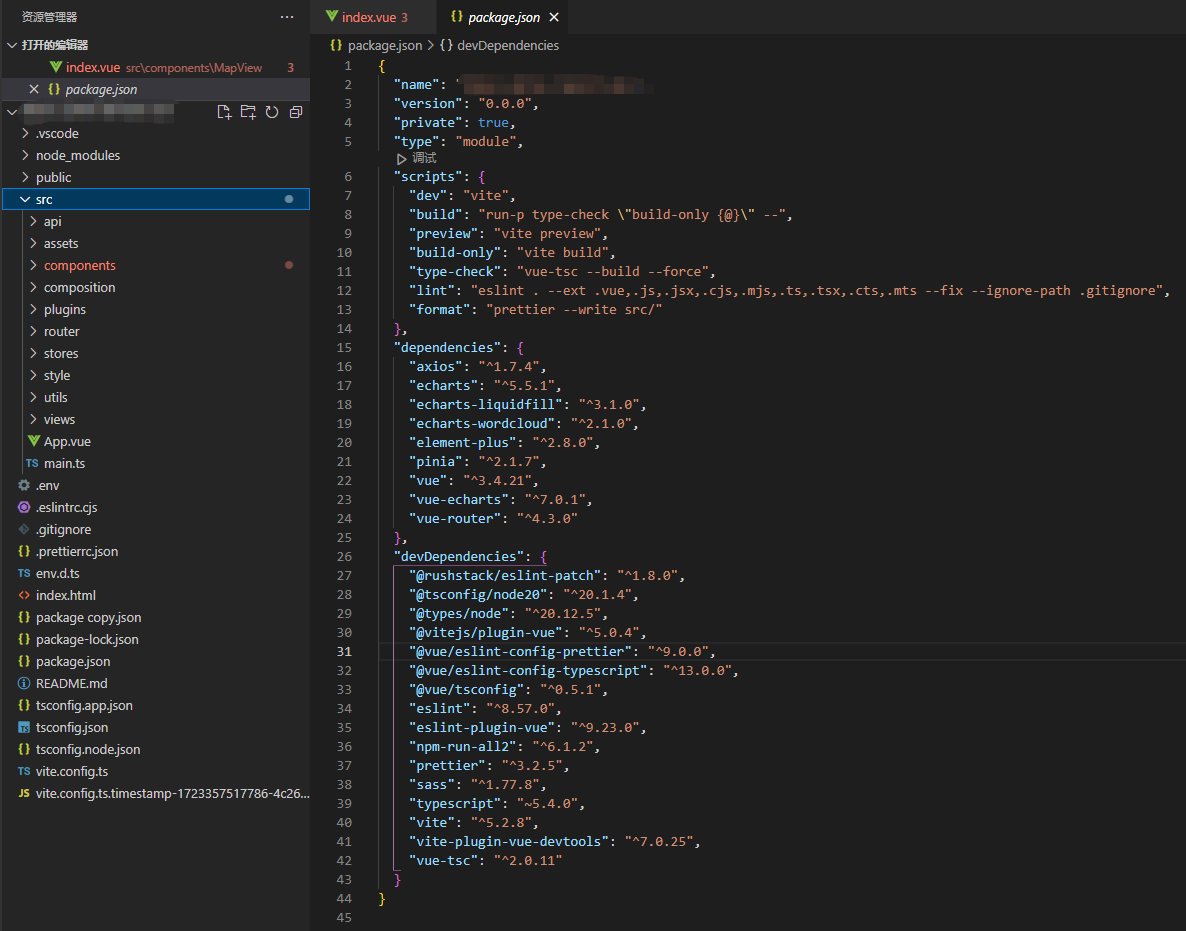Close the package.json editor tab
The image size is (1186, 931).
554,17
